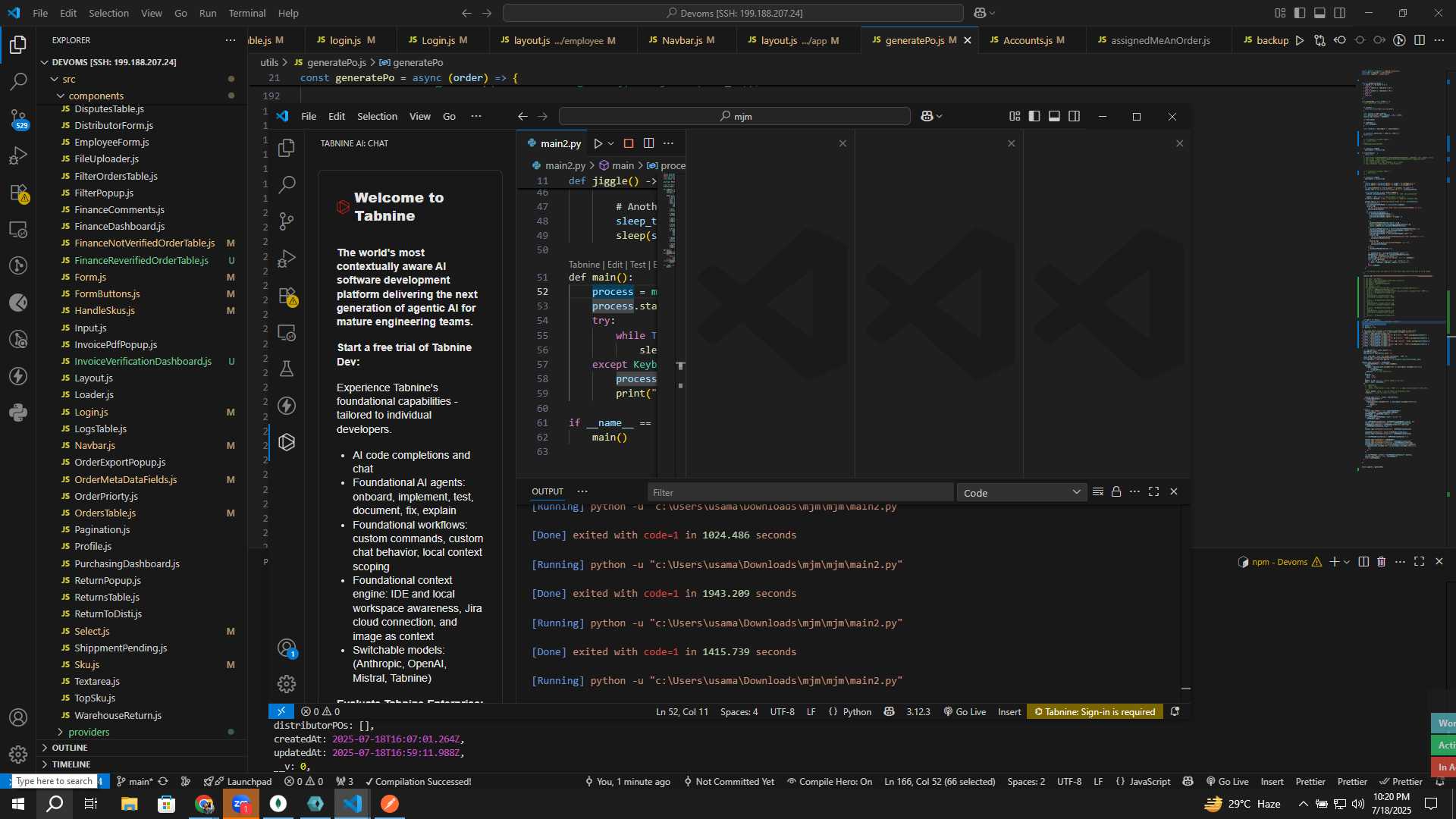The width and height of the screenshot is (1456, 819).
Task: Click the Windows Start button
Action: coord(17,804)
